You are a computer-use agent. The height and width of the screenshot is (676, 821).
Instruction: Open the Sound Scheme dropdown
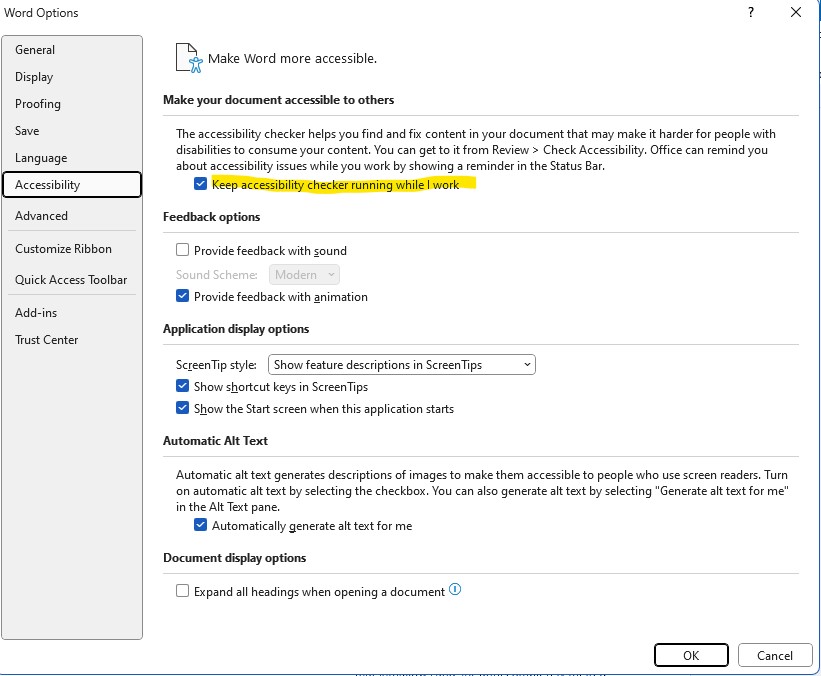coord(304,274)
